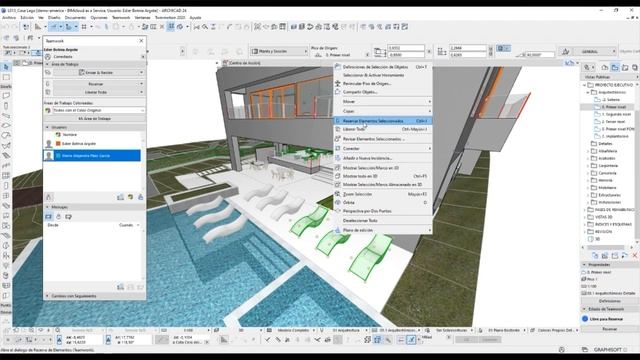Collapse the 'Propiedades' section of the navigator
The image size is (640, 360).
click(x=584, y=264)
